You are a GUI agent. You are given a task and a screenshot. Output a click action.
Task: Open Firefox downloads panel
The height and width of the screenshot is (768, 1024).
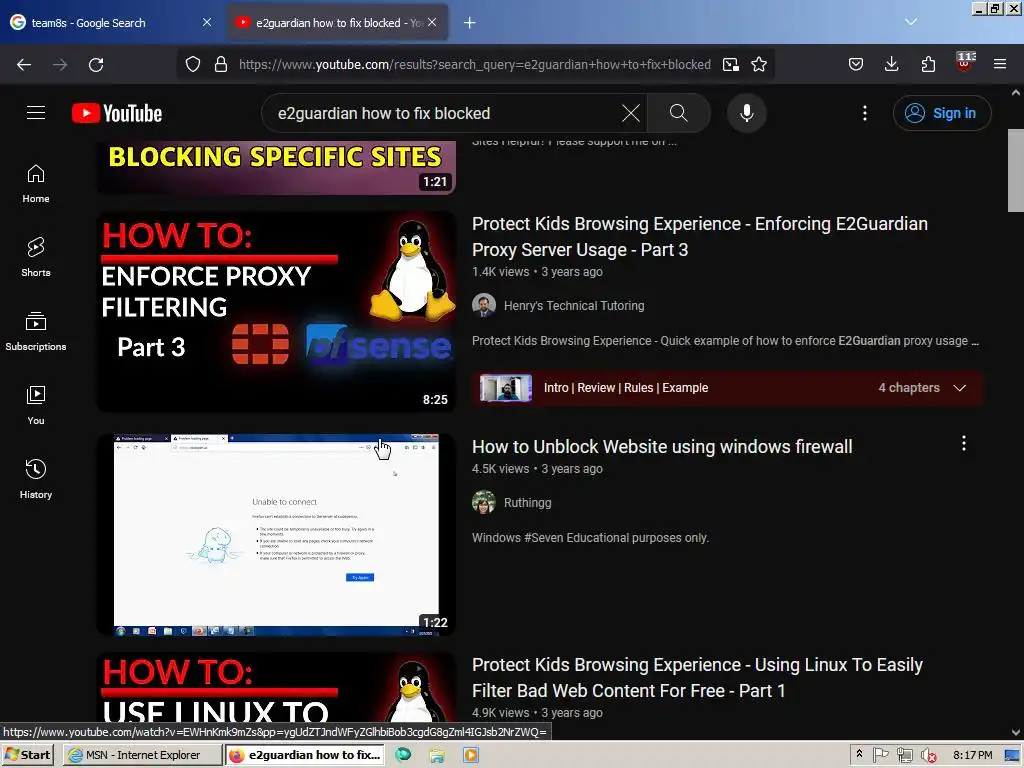pos(891,64)
